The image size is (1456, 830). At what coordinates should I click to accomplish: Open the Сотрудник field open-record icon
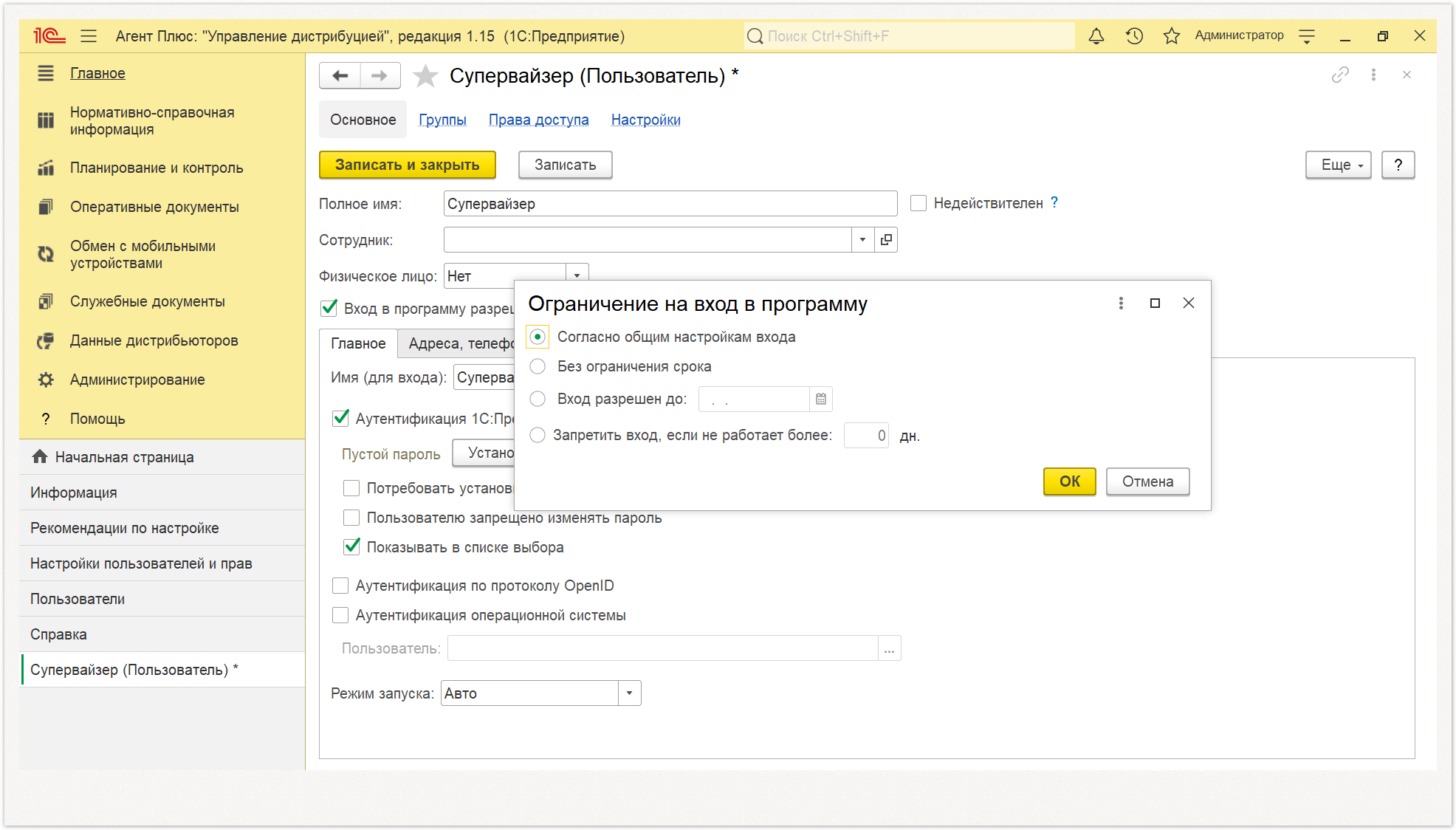point(886,239)
